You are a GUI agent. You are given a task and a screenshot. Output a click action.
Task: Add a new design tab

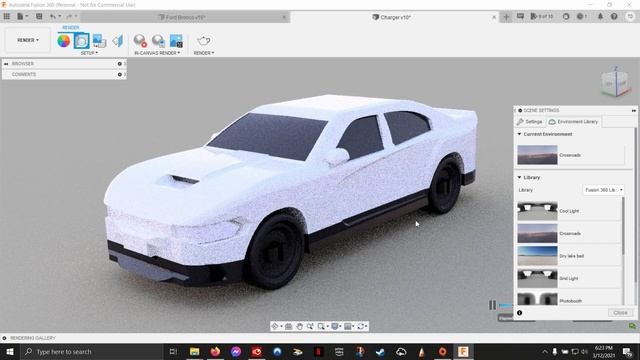click(506, 17)
